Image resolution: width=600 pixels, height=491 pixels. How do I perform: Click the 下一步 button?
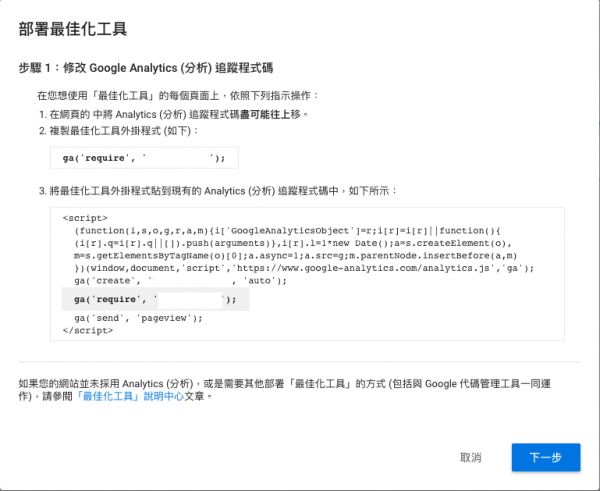pyautogui.click(x=546, y=457)
